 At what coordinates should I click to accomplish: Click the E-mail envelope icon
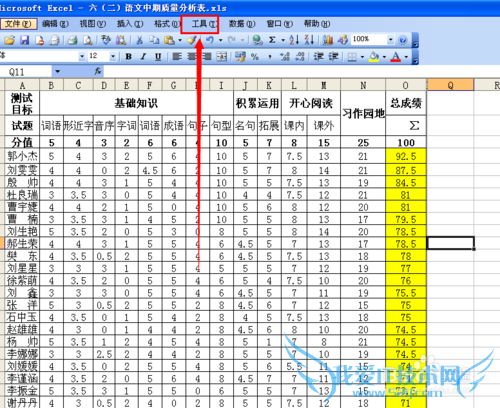[54, 40]
